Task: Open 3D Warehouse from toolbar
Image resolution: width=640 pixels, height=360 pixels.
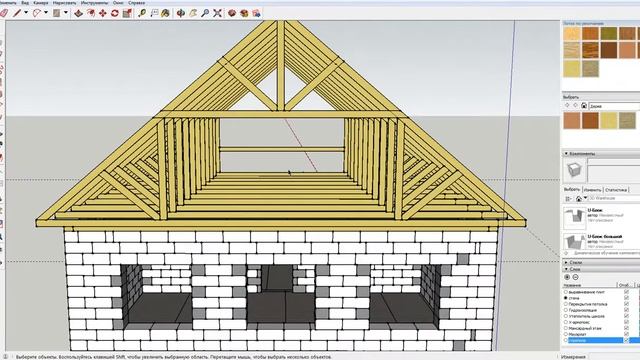Action: point(232,13)
